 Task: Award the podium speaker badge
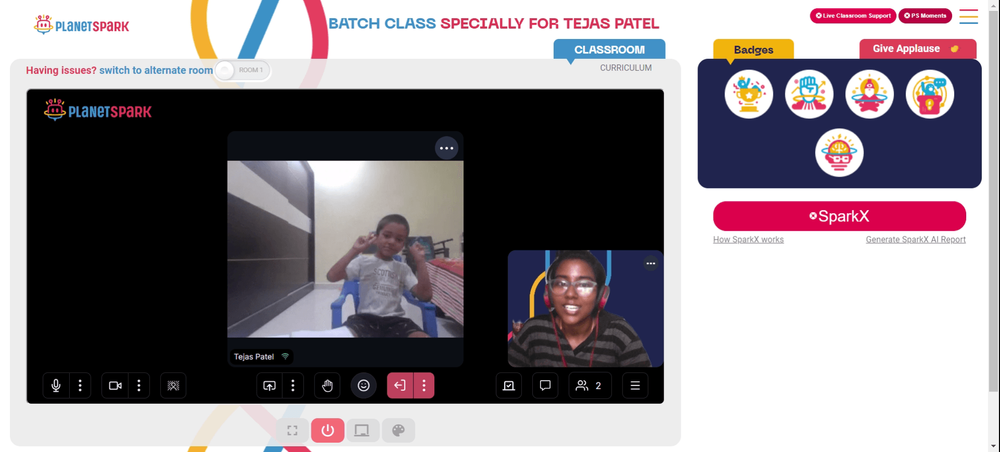click(930, 94)
